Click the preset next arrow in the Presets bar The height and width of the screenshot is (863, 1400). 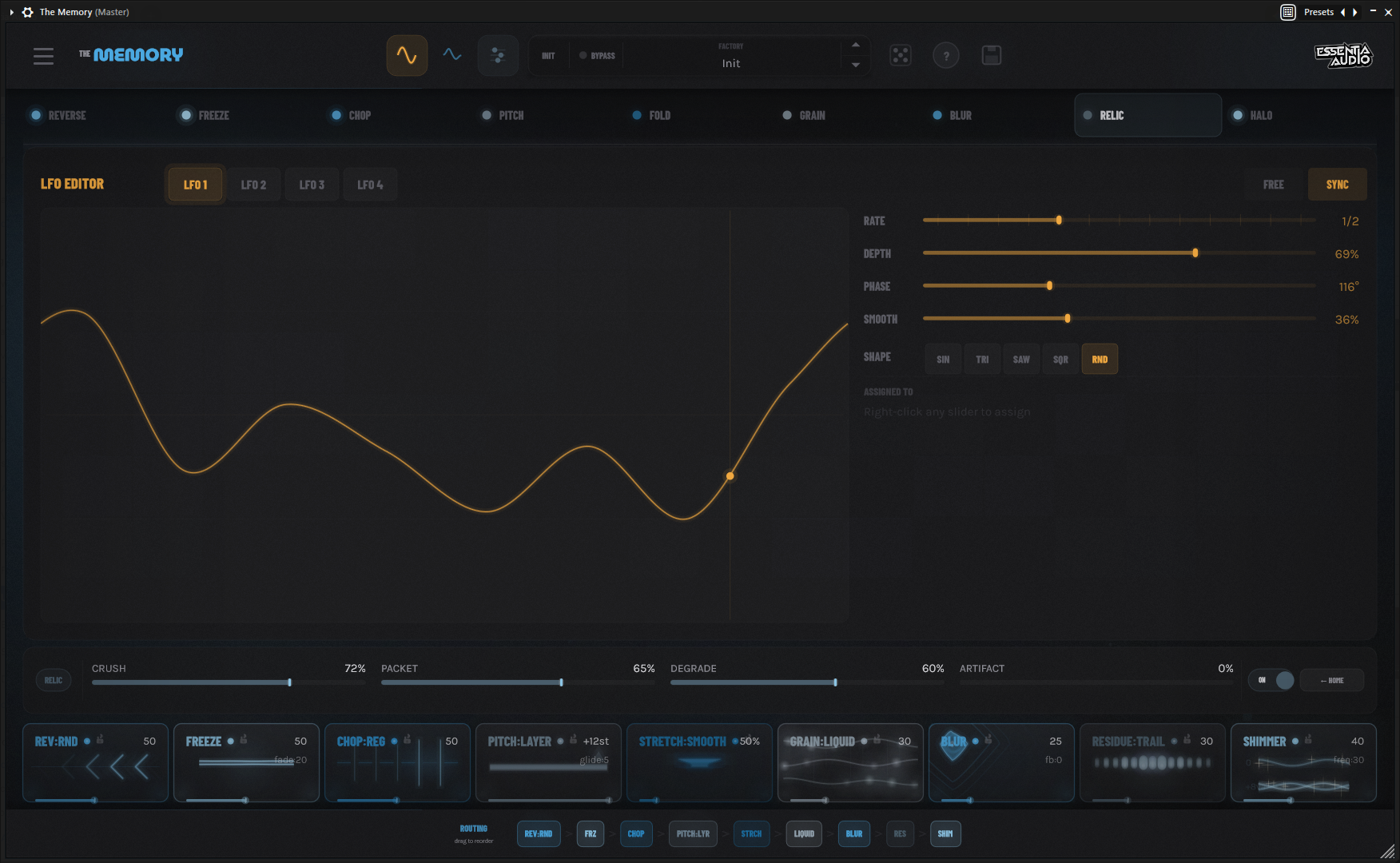pos(1355,12)
